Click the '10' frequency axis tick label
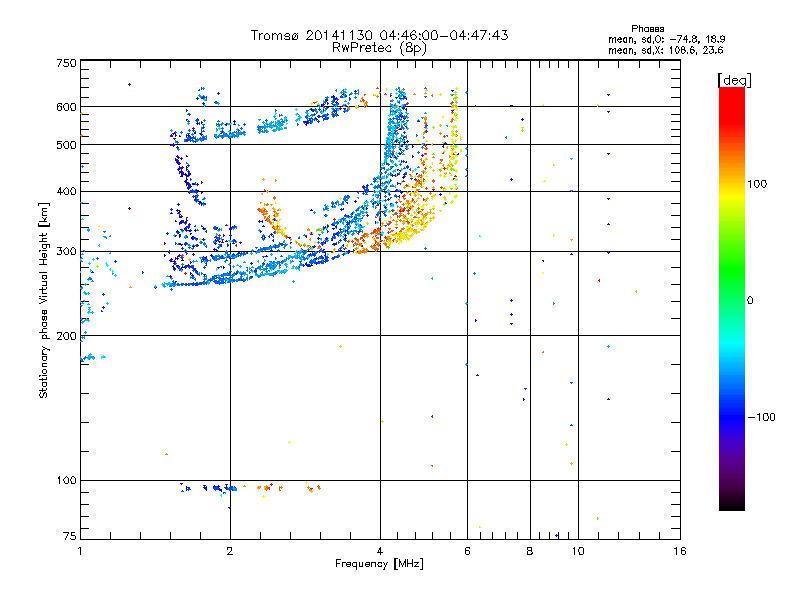 [x=578, y=551]
